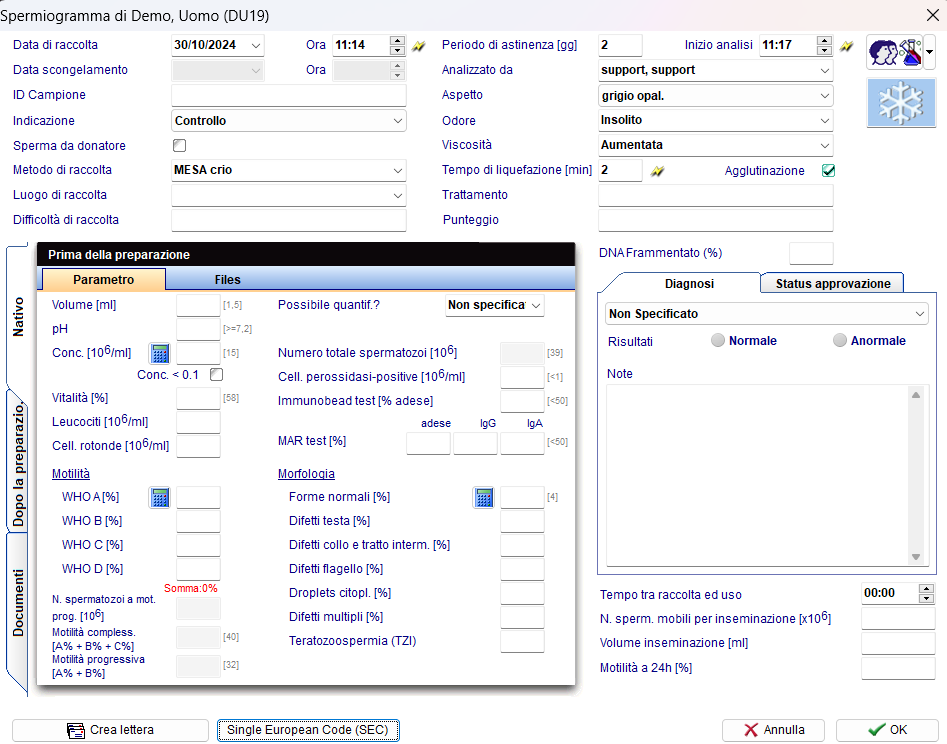The height and width of the screenshot is (744, 947).
Task: Uncheck the Agglutinazione checkbox
Action: [x=829, y=171]
